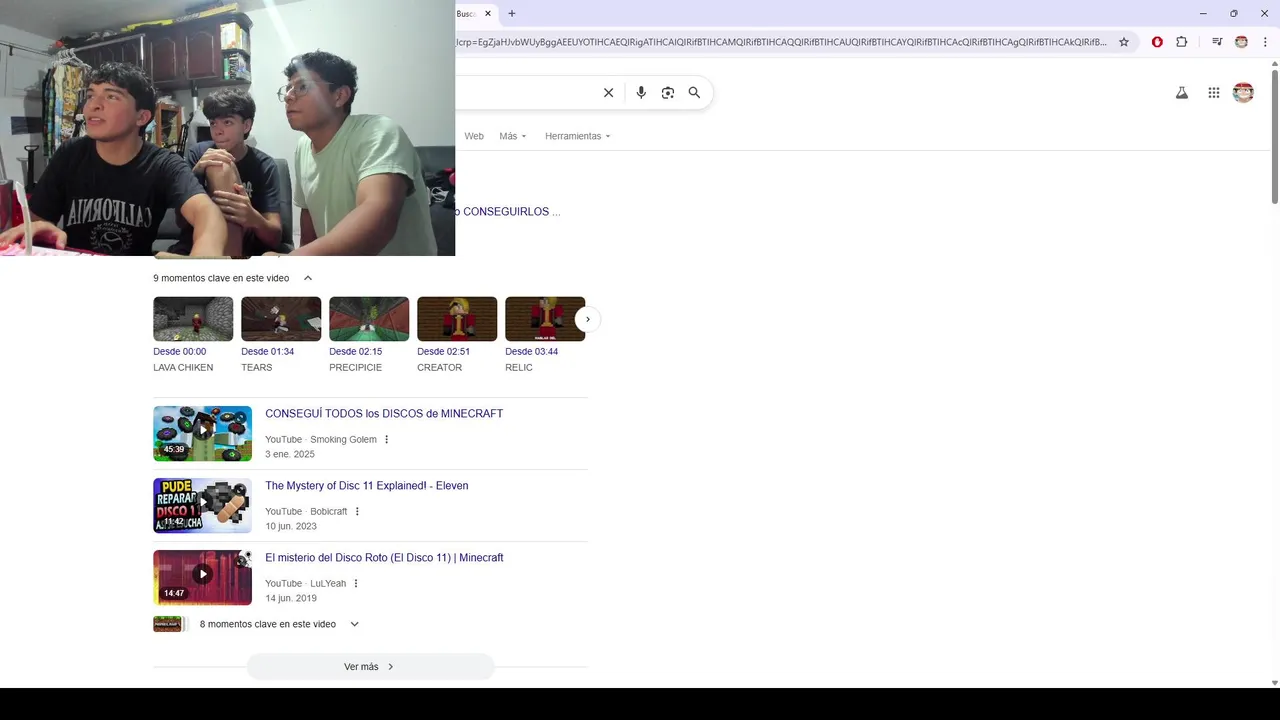This screenshot has height=720, width=1280.
Task: Jump to TEARS moment thumbnail
Action: (x=281, y=319)
